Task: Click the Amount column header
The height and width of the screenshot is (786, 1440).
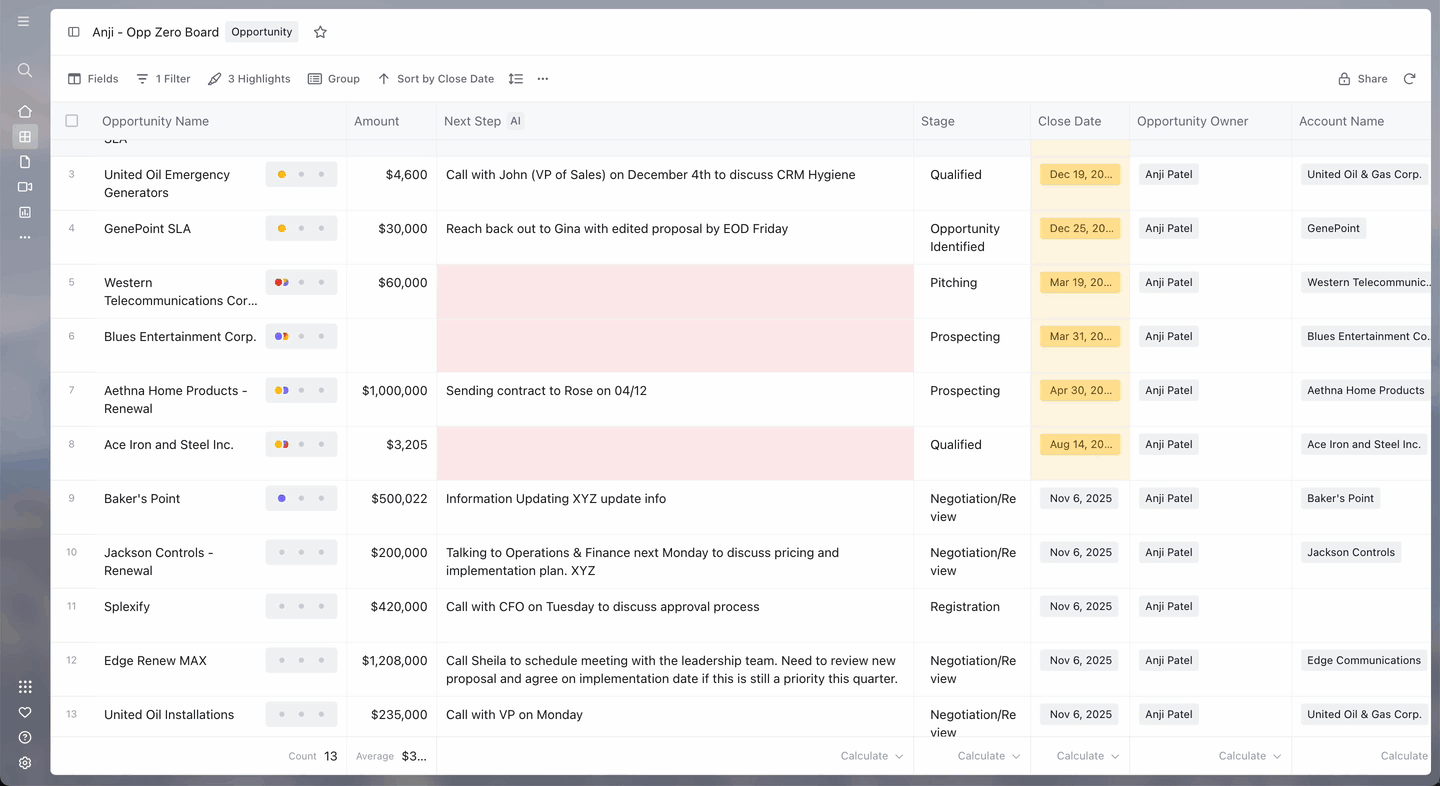Action: click(x=377, y=121)
